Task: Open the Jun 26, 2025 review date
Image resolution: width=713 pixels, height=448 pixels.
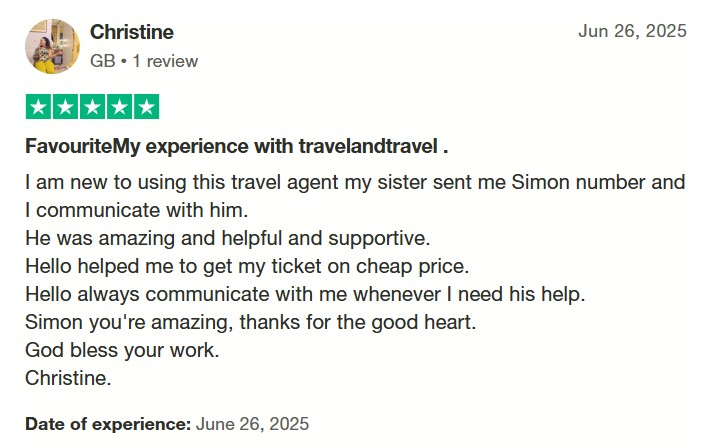Action: pyautogui.click(x=632, y=31)
